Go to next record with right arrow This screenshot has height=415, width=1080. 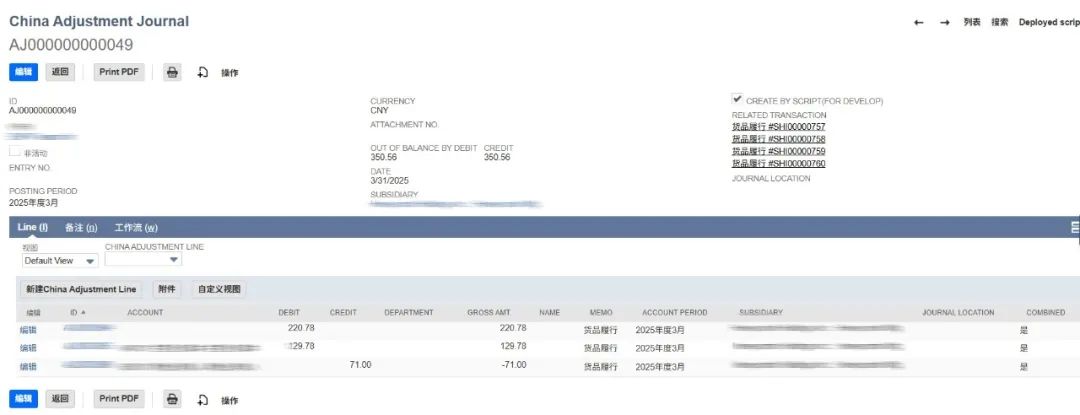point(944,23)
